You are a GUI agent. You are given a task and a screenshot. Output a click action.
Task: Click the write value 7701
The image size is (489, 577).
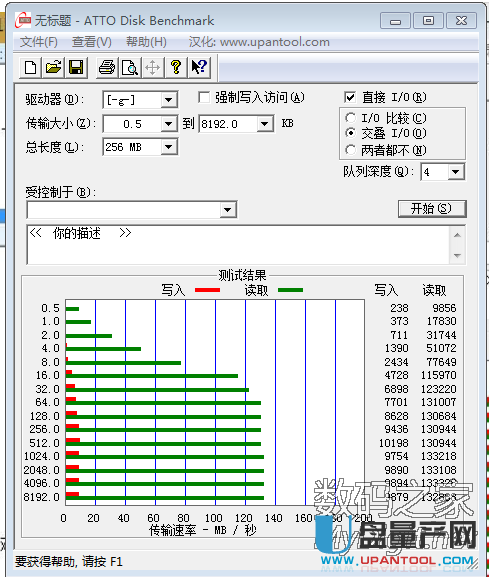(x=396, y=402)
